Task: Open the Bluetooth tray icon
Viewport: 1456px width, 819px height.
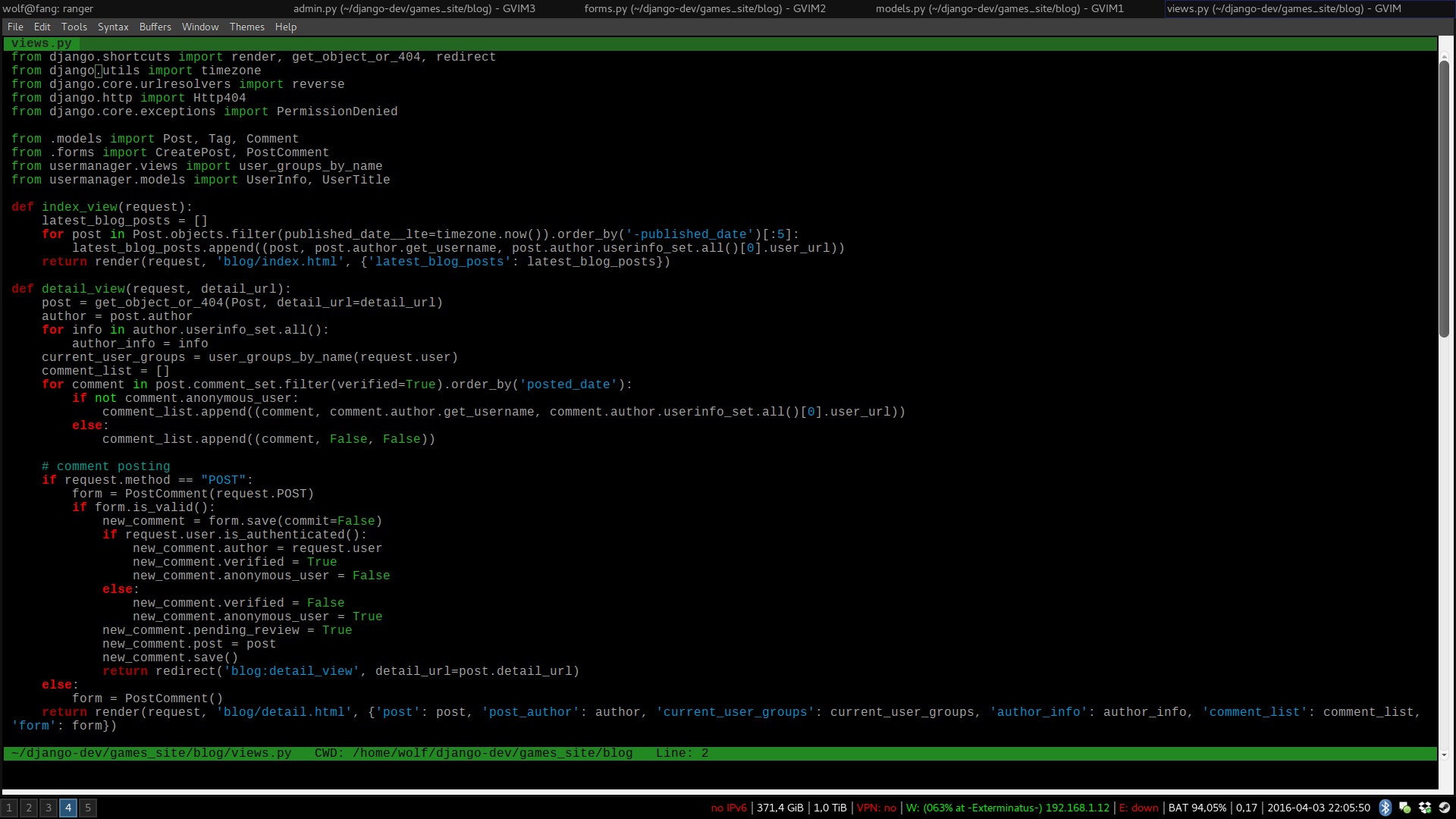Action: pos(1385,808)
